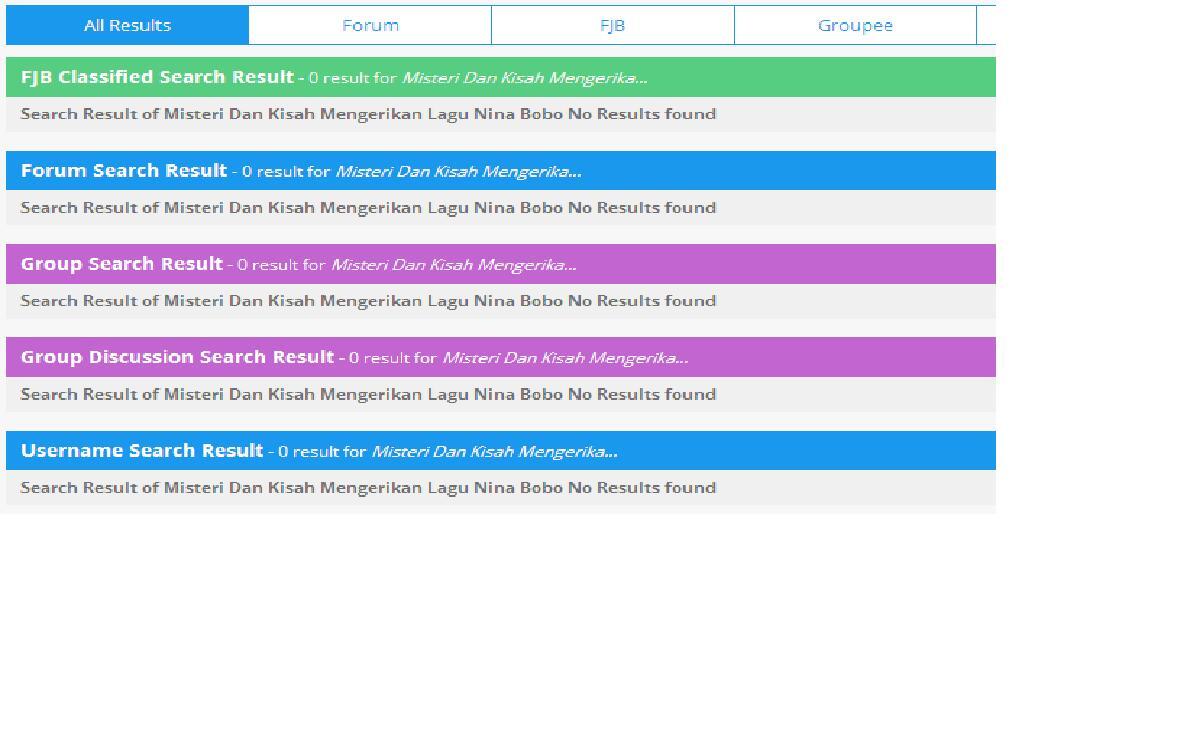Switch to the Forum tab

370,25
